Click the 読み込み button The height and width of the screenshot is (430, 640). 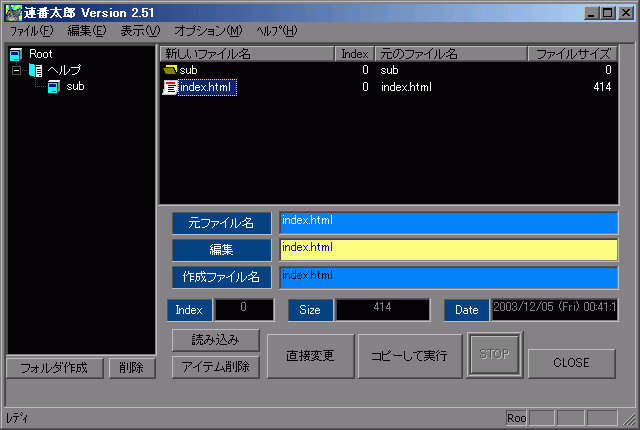pos(216,340)
